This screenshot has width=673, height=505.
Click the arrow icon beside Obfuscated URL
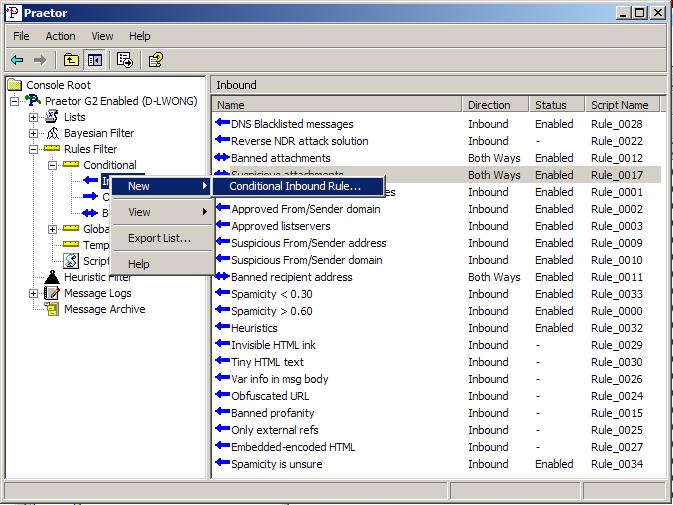[222, 395]
